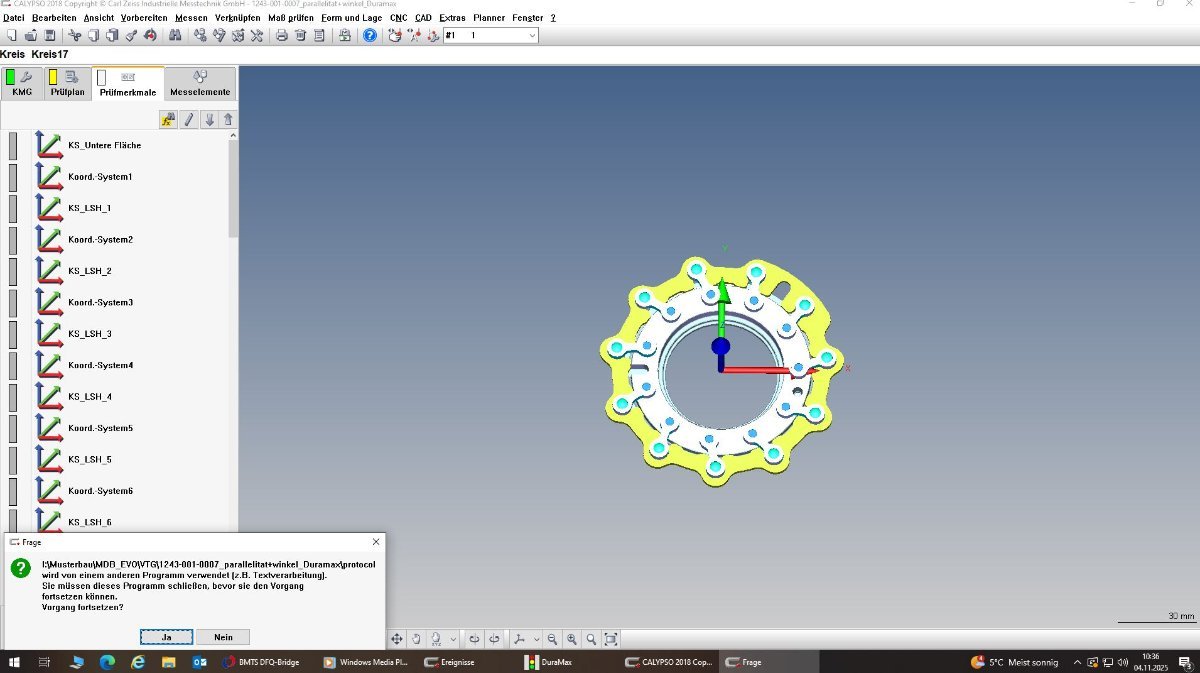Click Nein in the Frage dialog
Screen dimensions: 1200x673
tap(223, 637)
